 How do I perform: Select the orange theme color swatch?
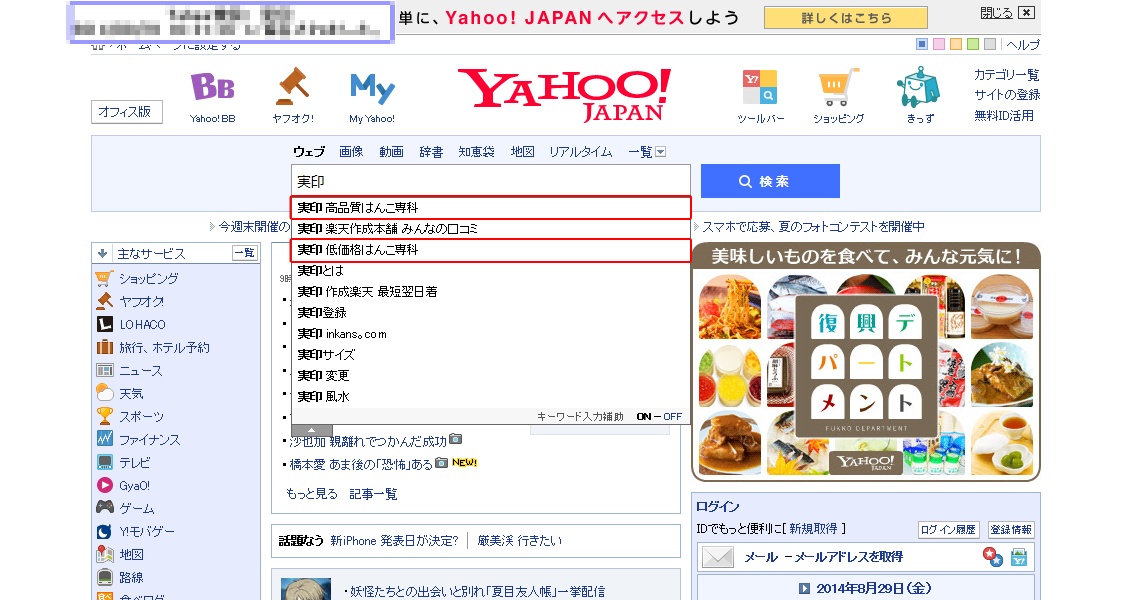(x=956, y=45)
